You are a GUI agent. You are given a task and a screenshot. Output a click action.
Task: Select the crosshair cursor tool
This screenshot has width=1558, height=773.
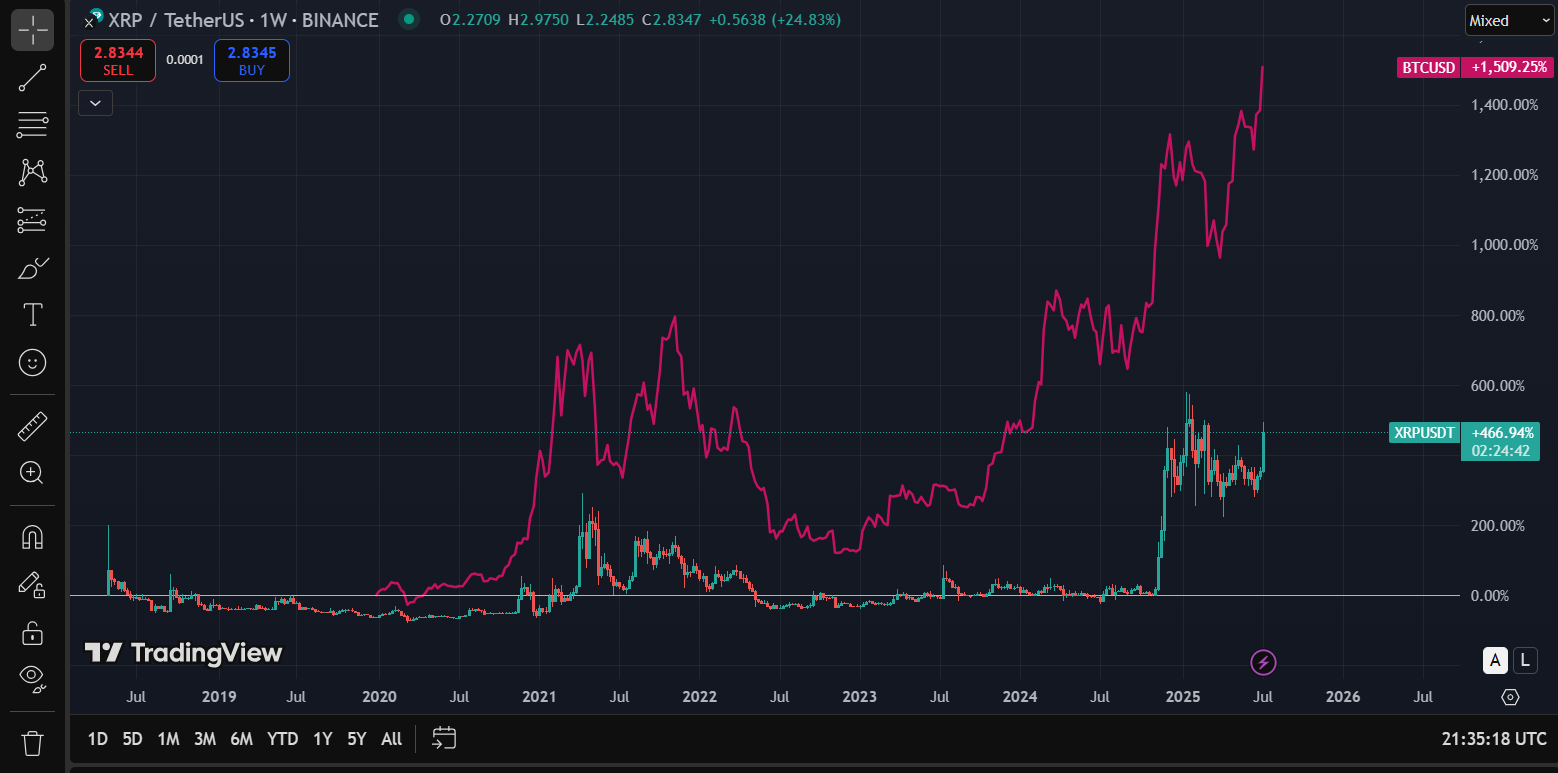click(32, 30)
